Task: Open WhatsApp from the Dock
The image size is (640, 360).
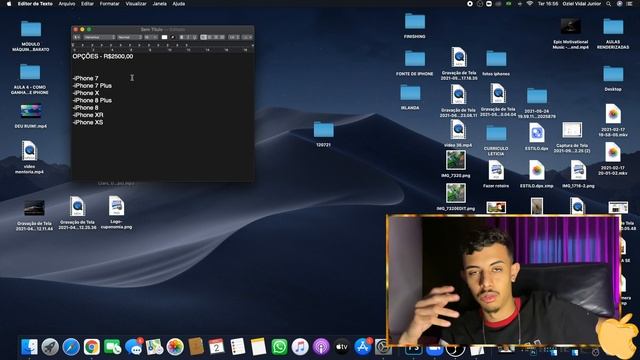Action: point(279,347)
